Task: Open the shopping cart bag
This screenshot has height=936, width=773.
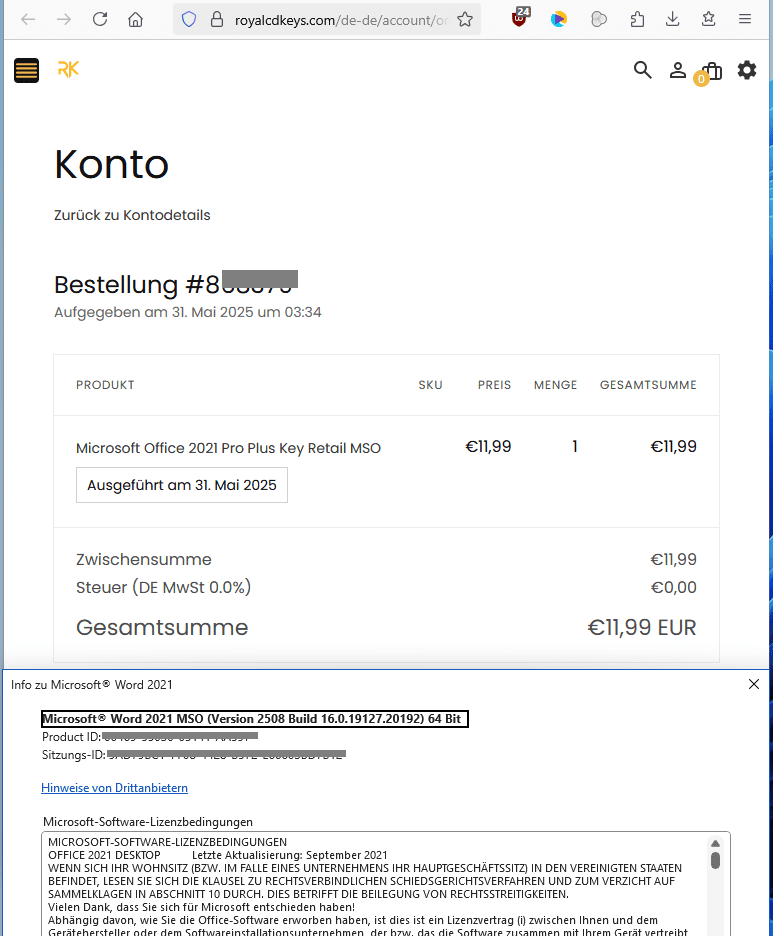Action: pyautogui.click(x=711, y=69)
